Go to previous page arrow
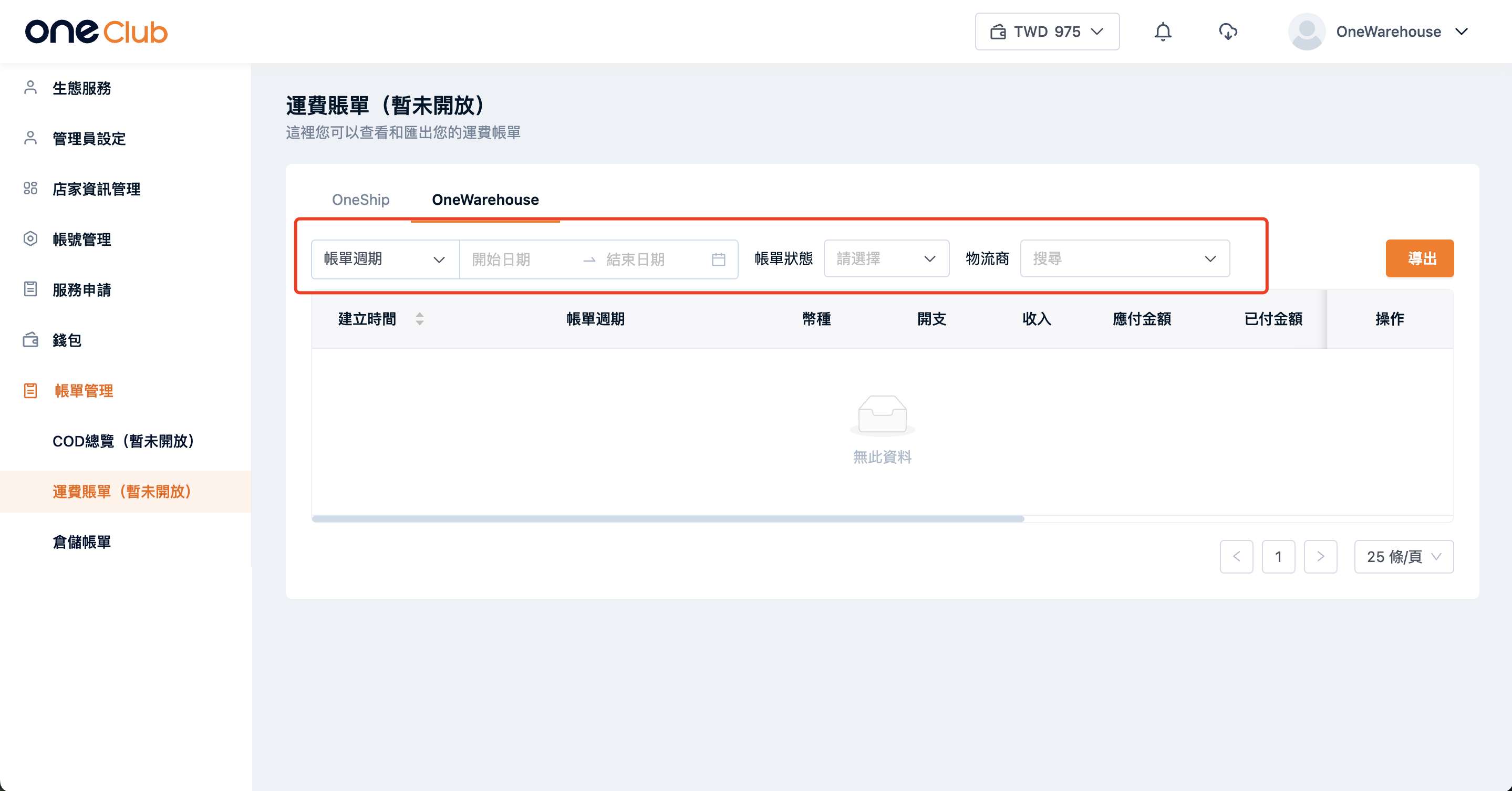 tap(1236, 556)
